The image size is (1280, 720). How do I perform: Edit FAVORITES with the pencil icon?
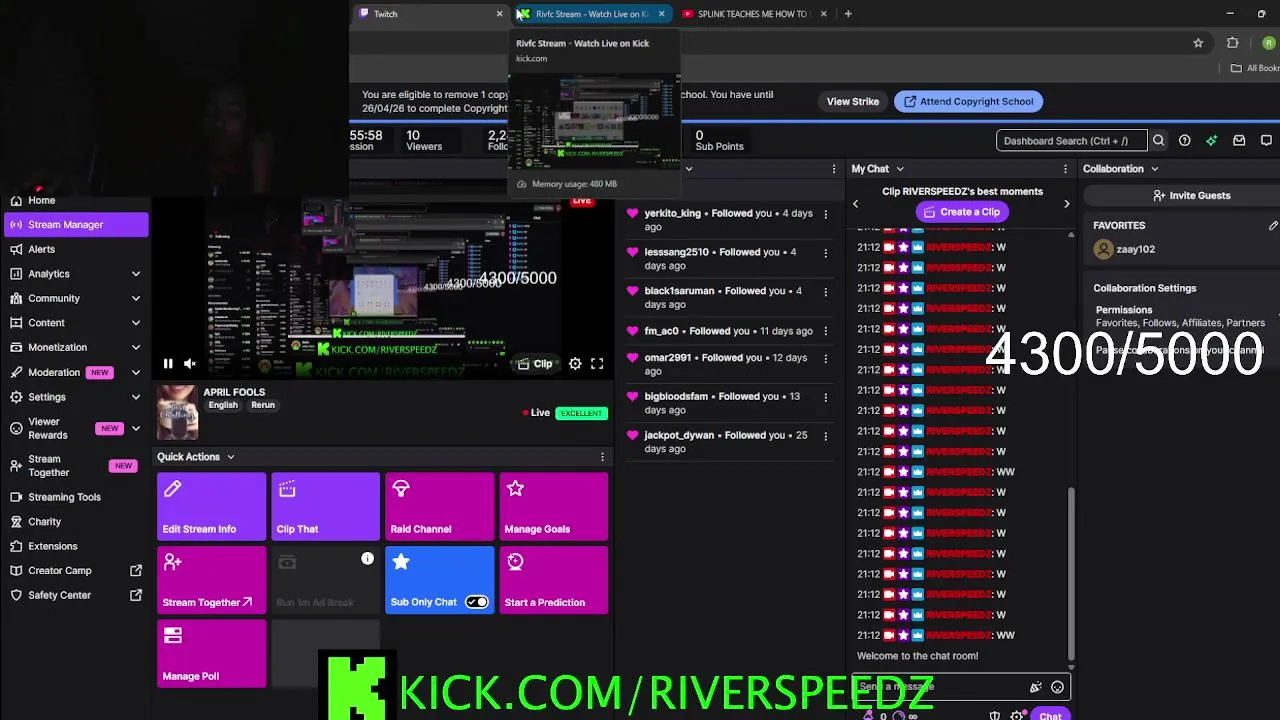pyautogui.click(x=1273, y=226)
